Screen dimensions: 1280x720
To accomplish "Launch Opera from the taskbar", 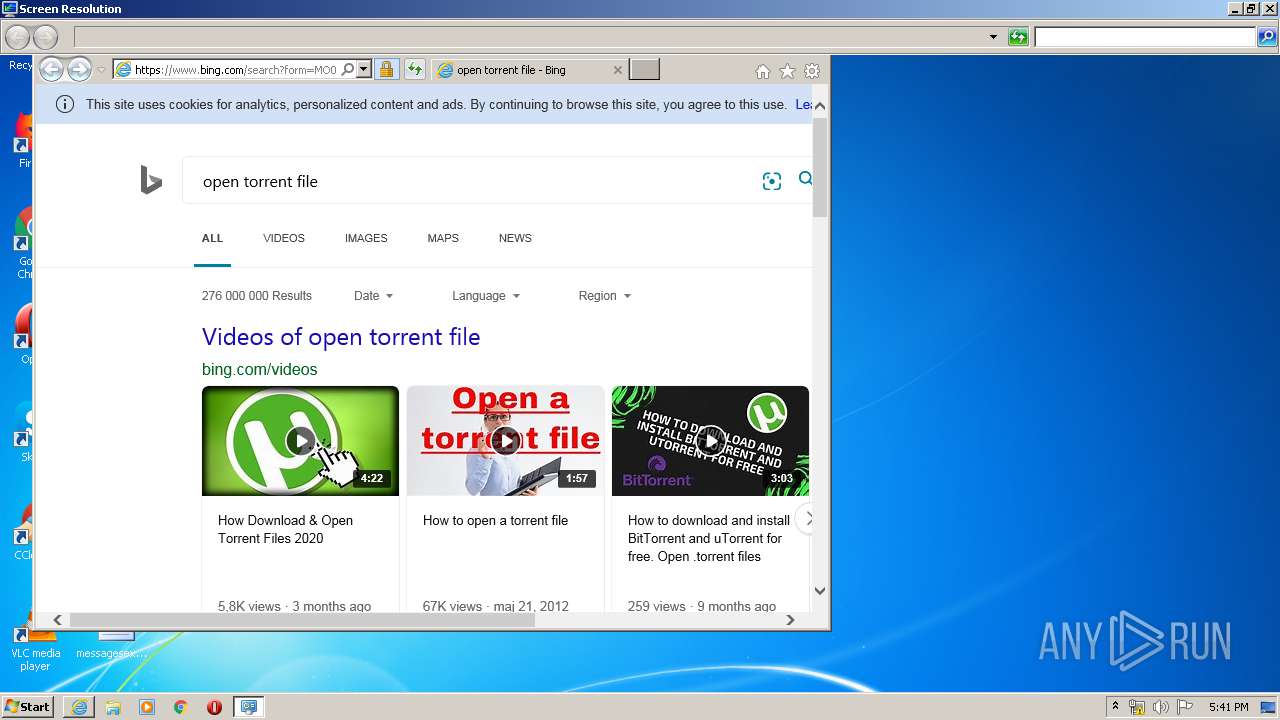I will click(x=214, y=707).
